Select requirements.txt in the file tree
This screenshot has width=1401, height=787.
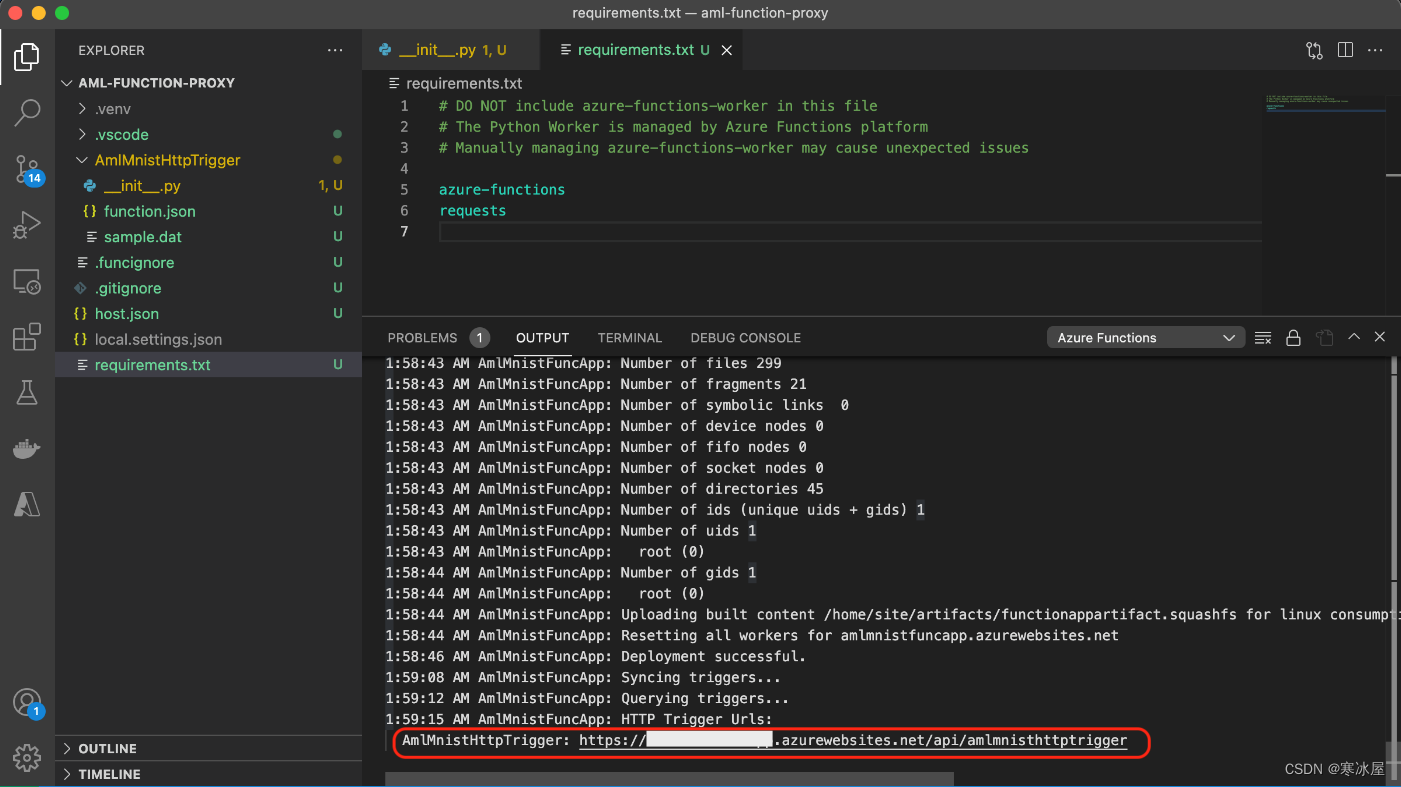tap(208, 365)
